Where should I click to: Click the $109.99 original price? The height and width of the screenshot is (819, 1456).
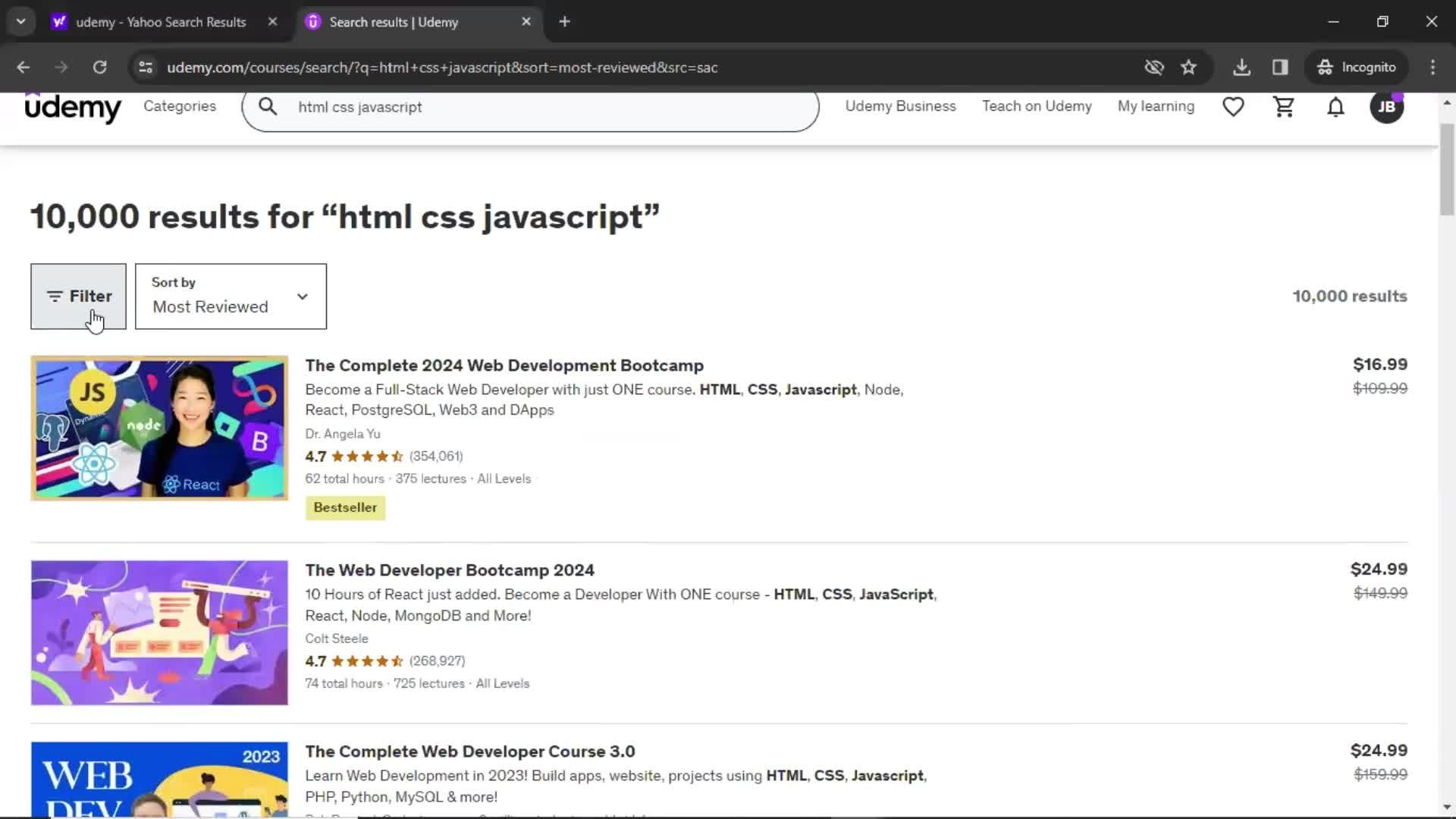pos(1379,388)
